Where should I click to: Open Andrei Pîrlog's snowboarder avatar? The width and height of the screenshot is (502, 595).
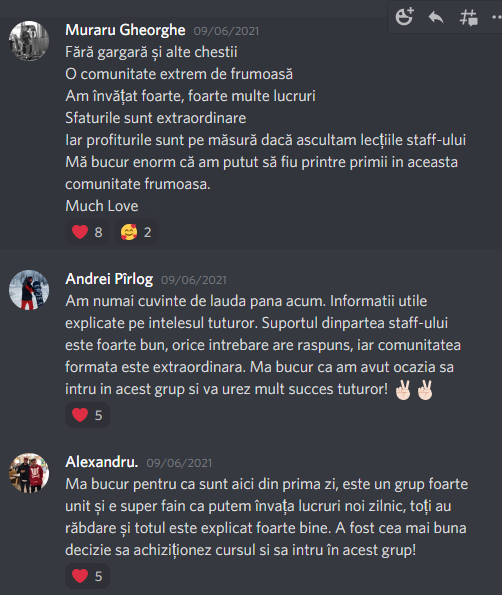(x=29, y=290)
